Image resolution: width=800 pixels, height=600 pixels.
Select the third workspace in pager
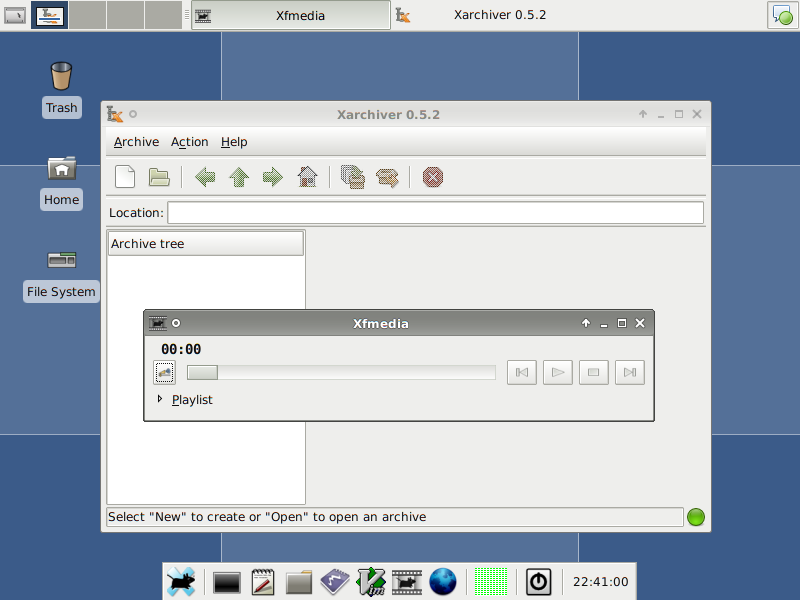tap(126, 15)
